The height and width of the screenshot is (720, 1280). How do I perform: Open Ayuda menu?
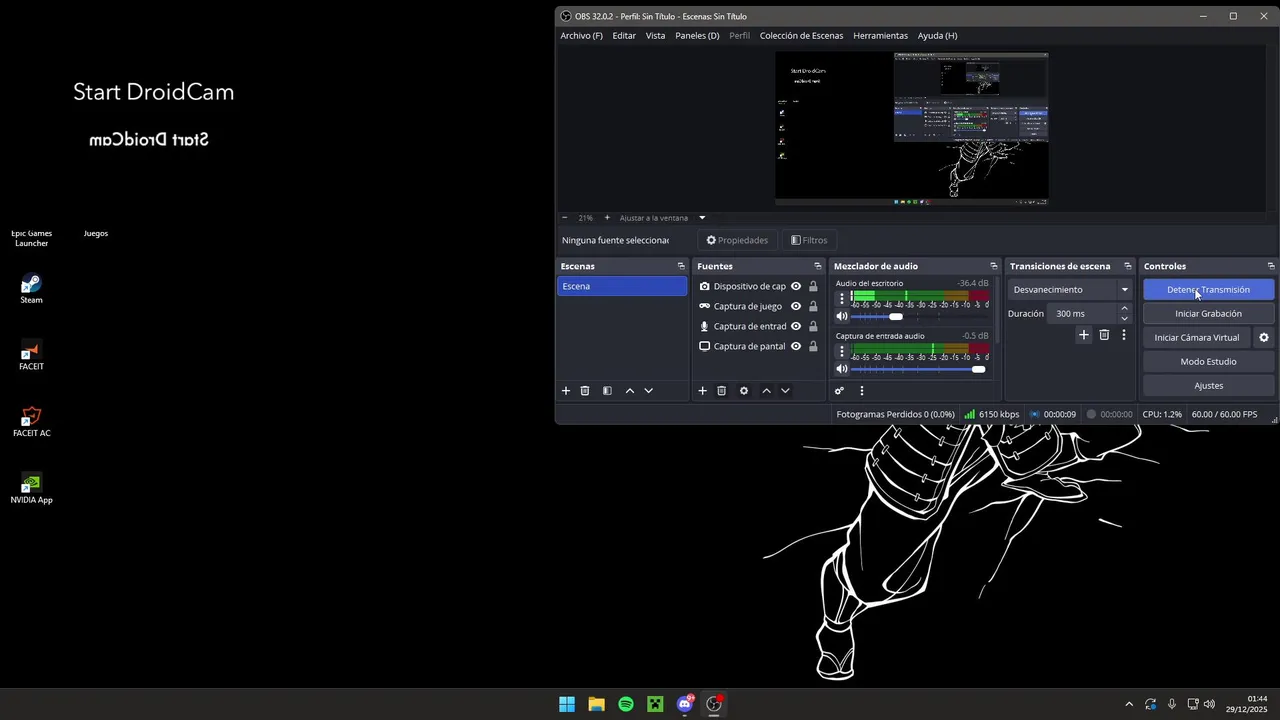[937, 35]
